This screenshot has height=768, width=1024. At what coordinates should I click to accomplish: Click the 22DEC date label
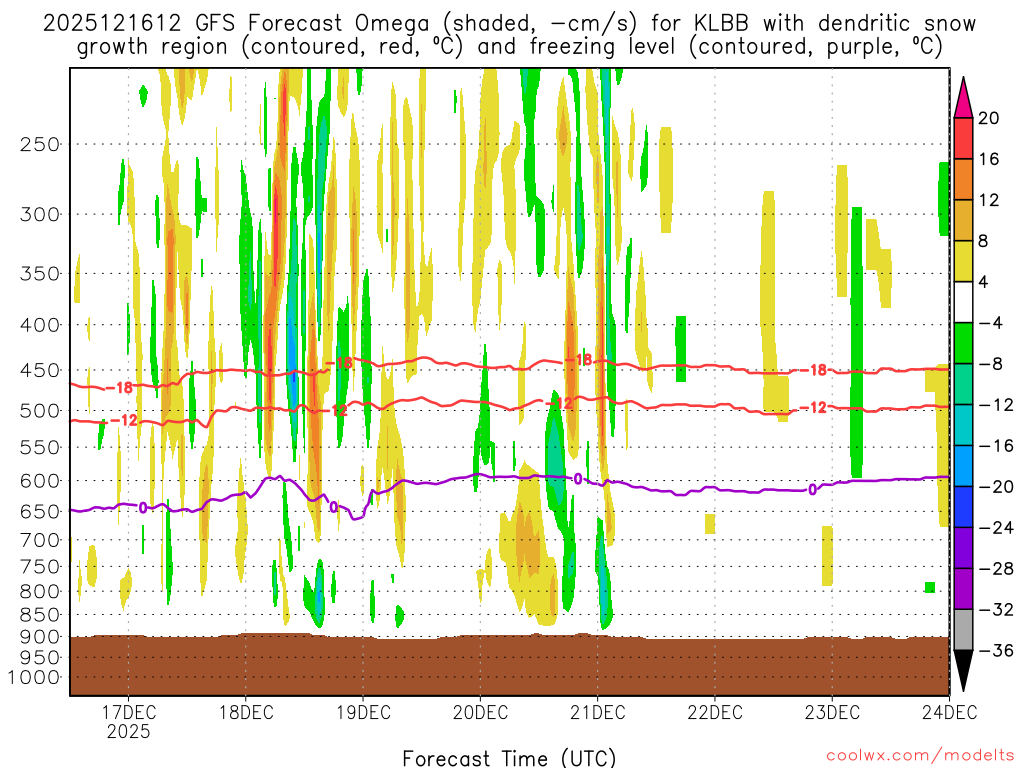click(x=714, y=712)
